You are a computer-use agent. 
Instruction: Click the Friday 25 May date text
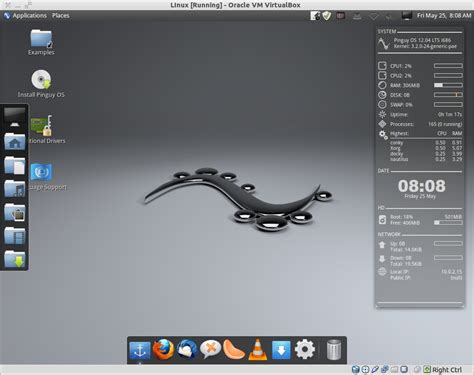coord(420,196)
